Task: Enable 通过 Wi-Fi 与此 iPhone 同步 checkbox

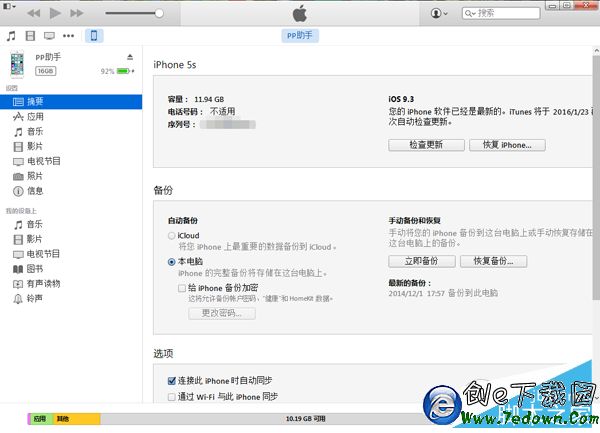Action: [x=172, y=397]
